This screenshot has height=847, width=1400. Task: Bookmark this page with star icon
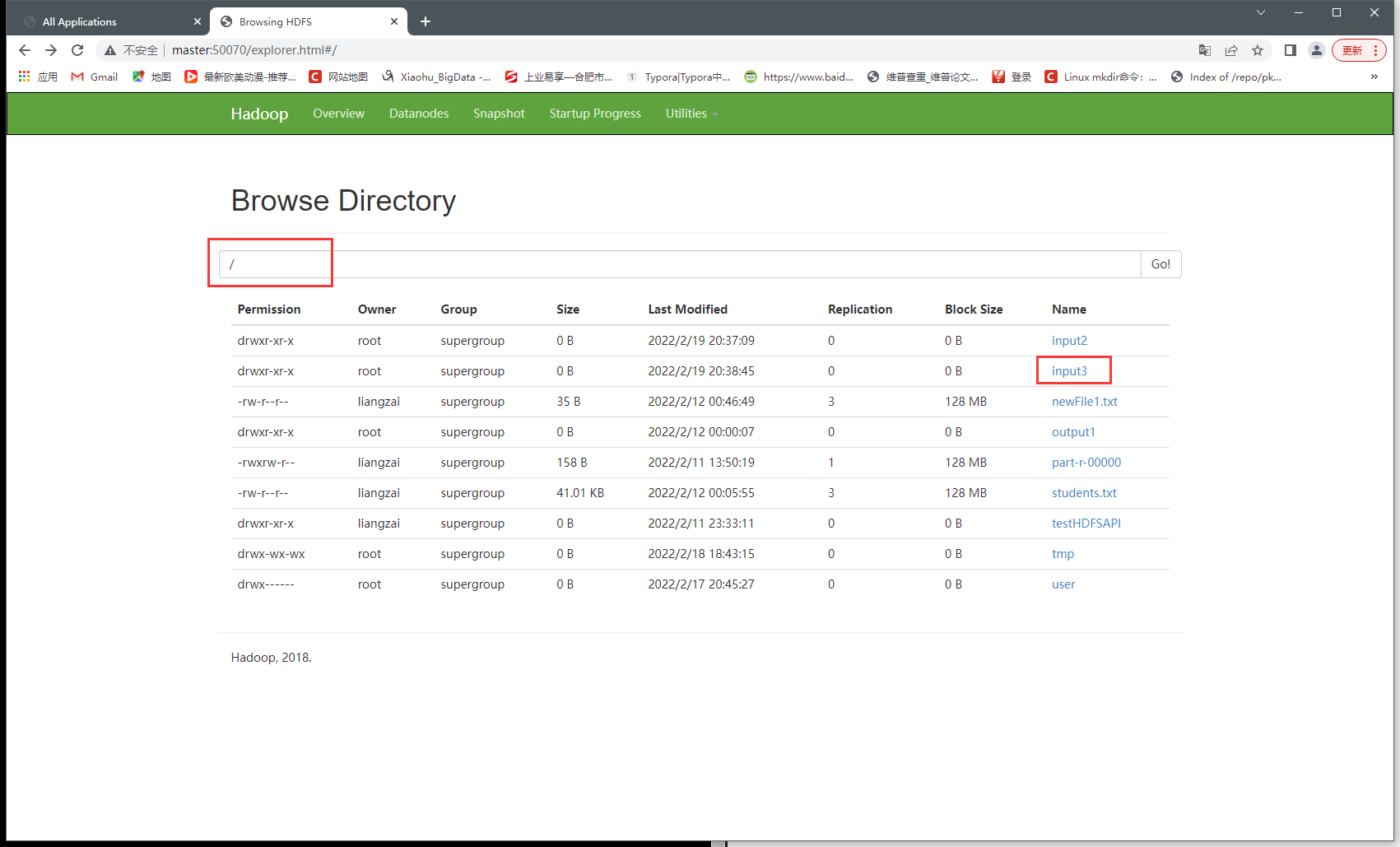pyautogui.click(x=1258, y=50)
